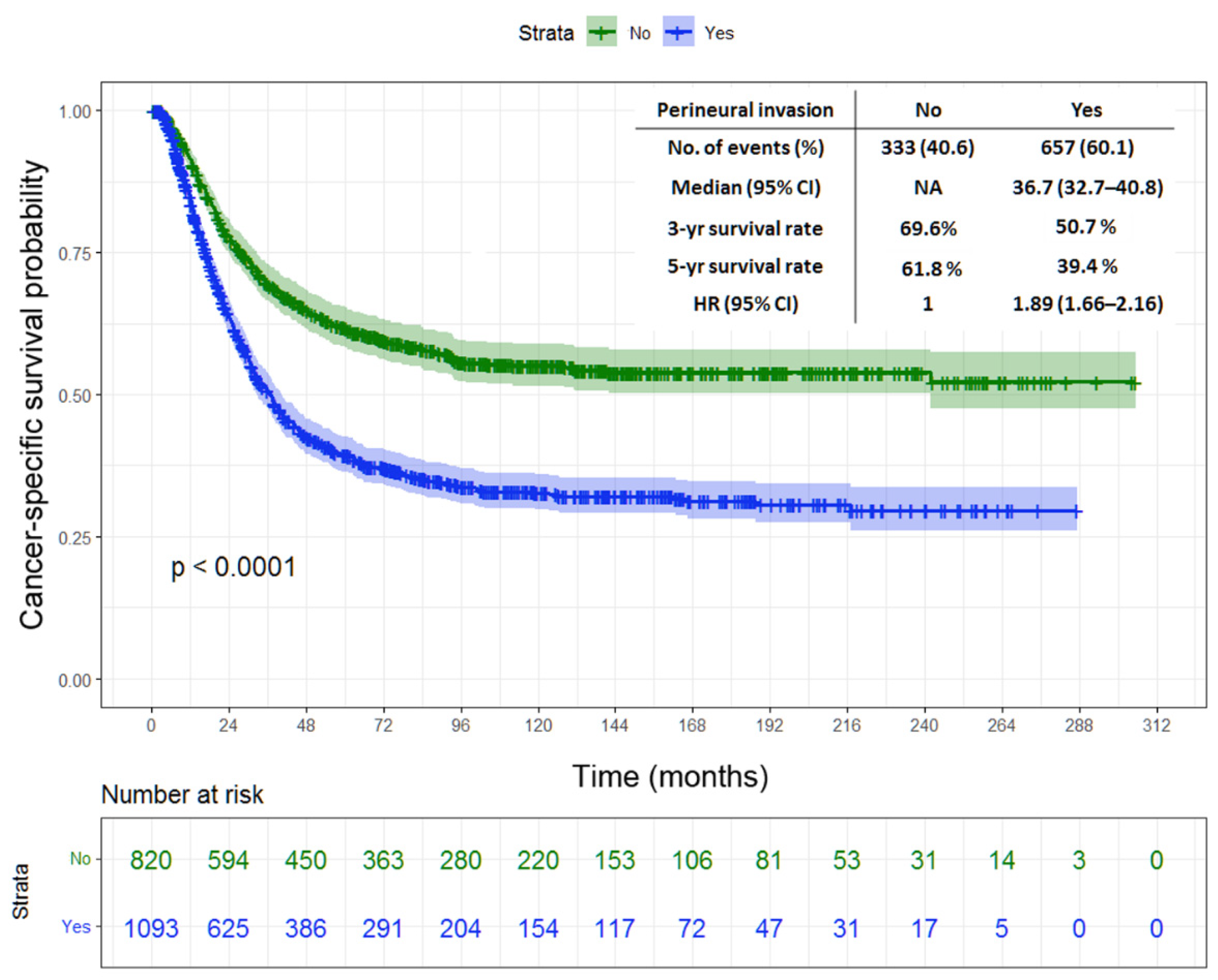This screenshot has width=1218, height=980.
Task: Click the 1.89 (1.66–2.16) hazard ratio cell
Action: pyautogui.click(x=1087, y=304)
